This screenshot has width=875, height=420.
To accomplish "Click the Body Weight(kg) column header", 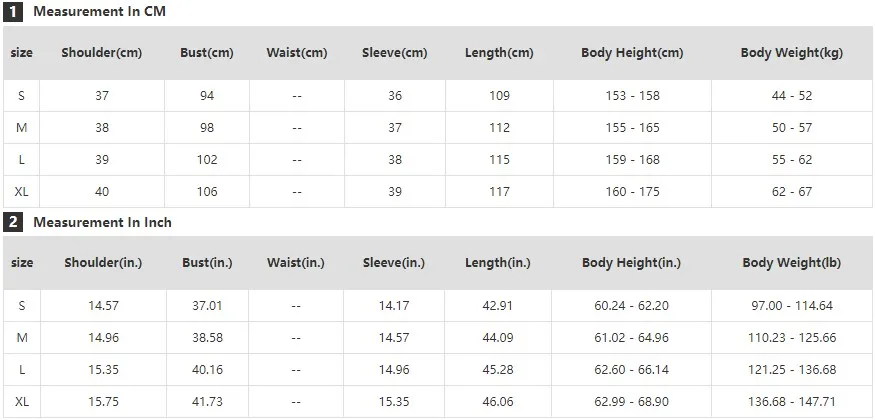I will tap(792, 53).
